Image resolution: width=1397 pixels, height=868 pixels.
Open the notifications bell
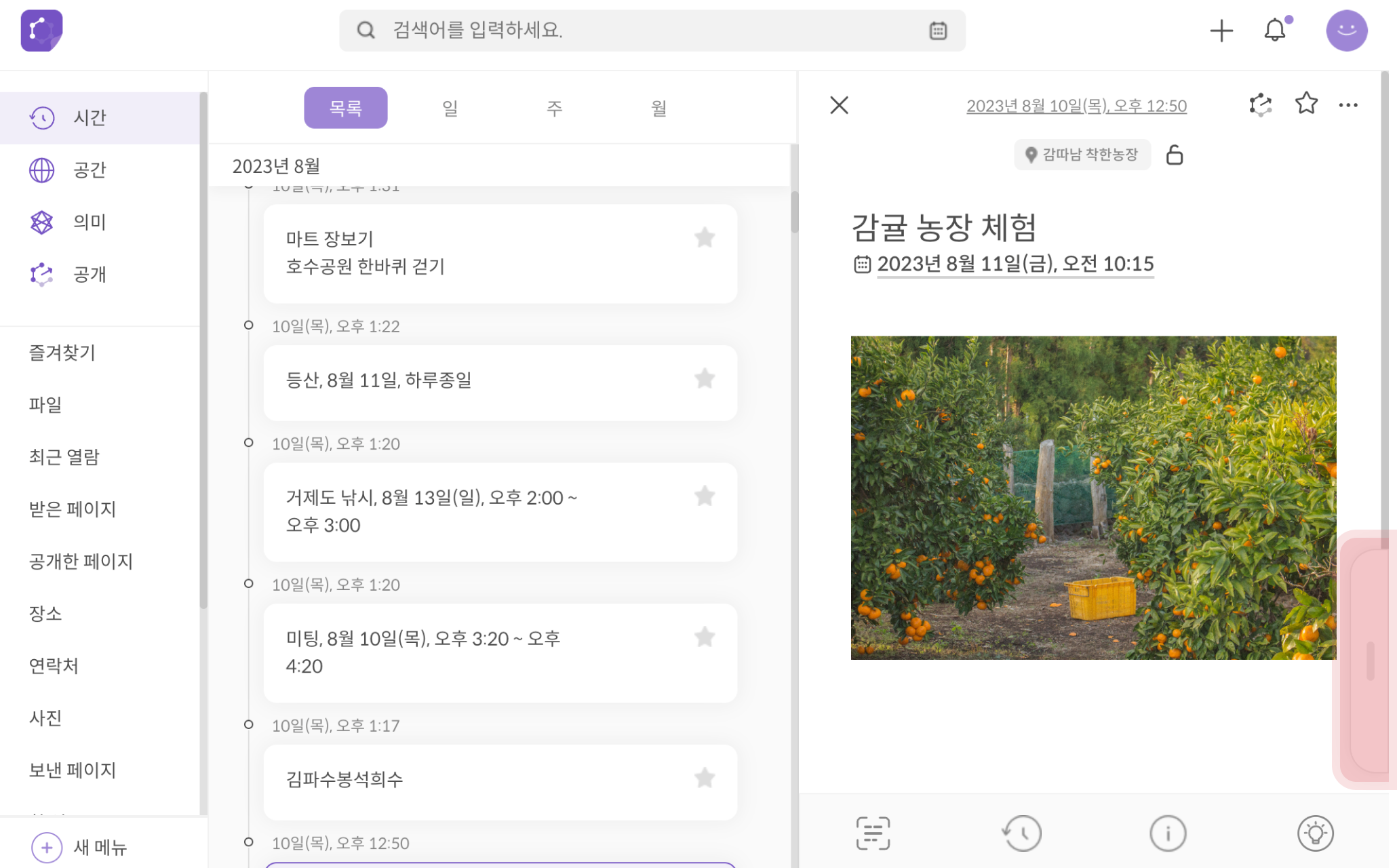click(1275, 31)
